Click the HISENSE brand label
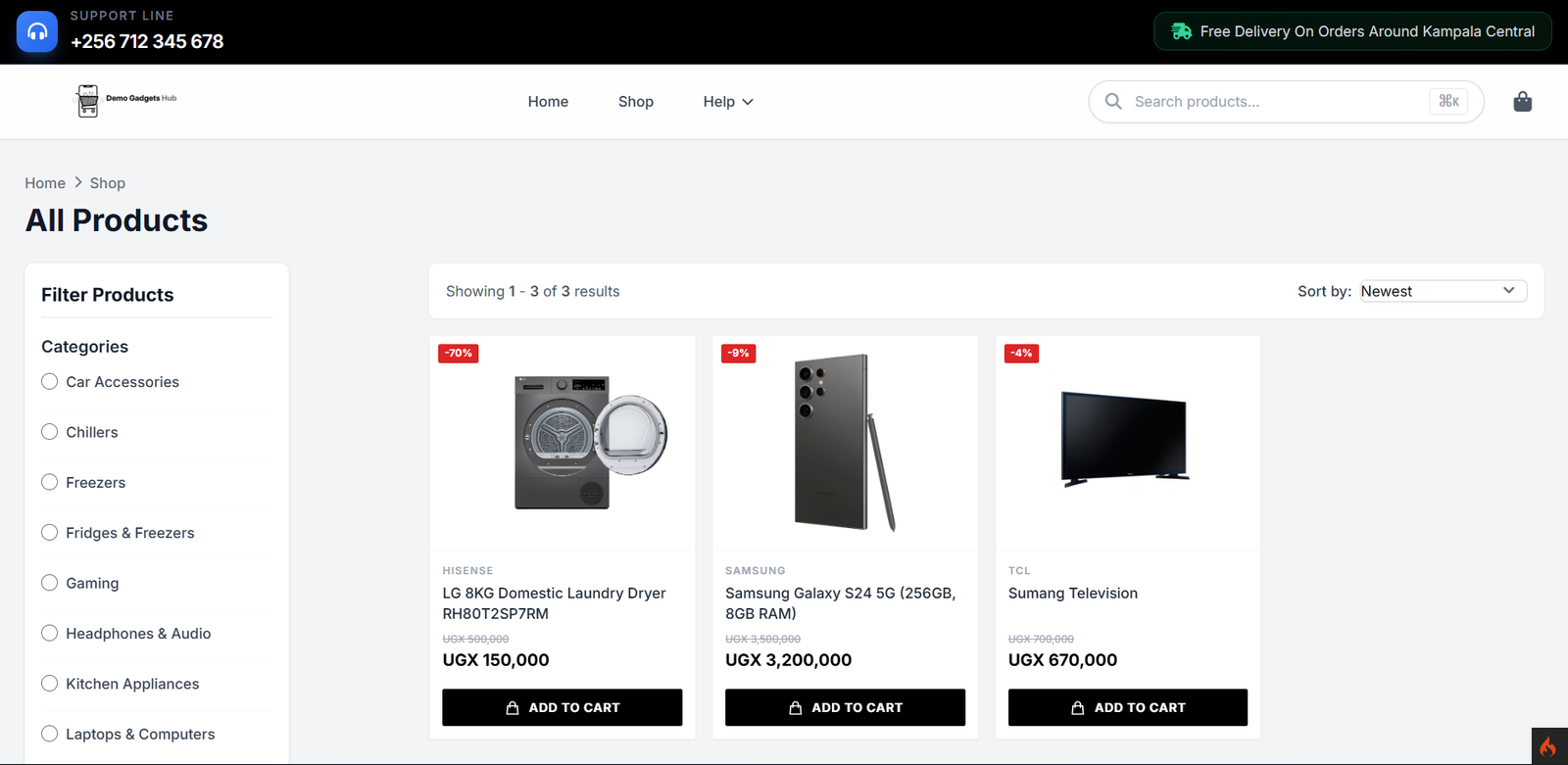This screenshot has width=1568, height=765. 467,571
